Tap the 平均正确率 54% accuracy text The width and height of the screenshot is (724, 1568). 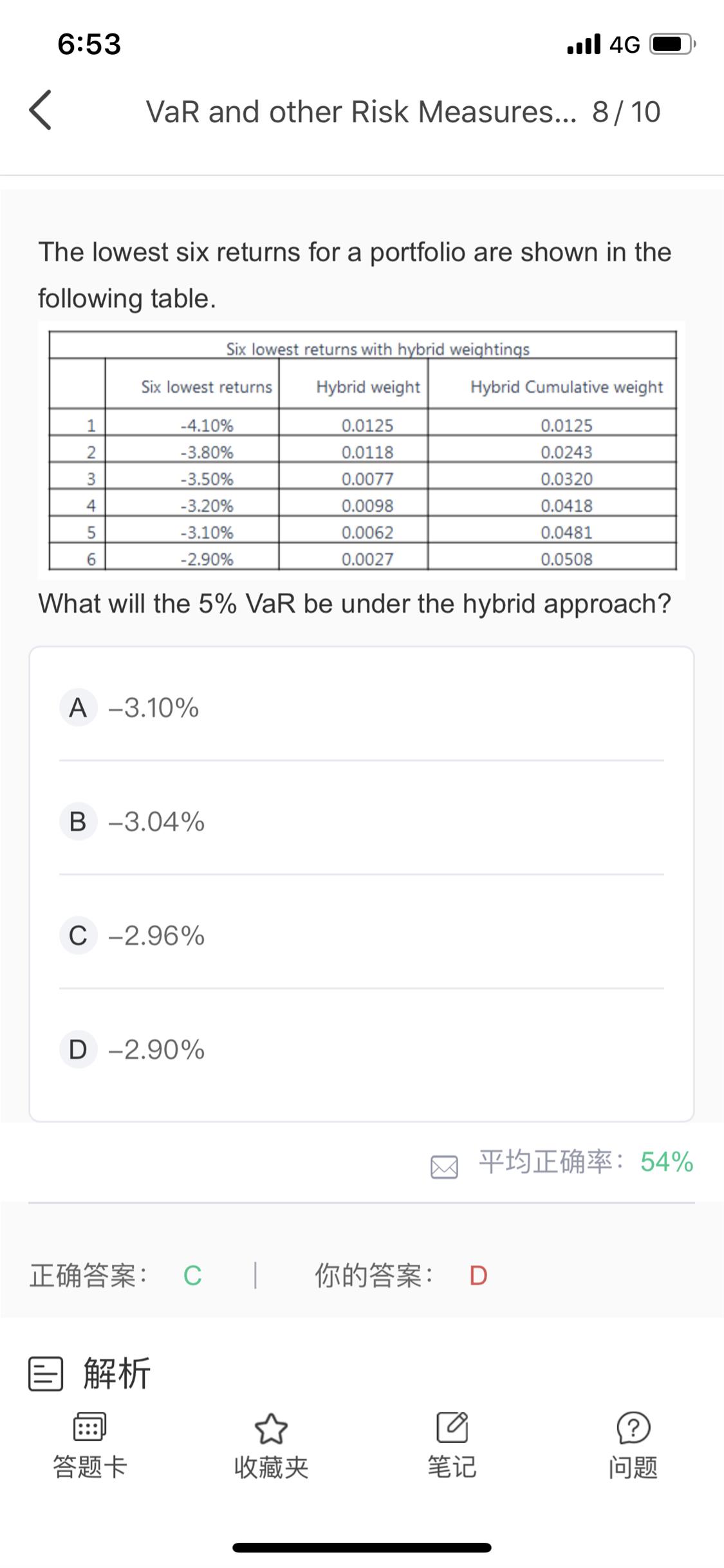[x=586, y=1162]
